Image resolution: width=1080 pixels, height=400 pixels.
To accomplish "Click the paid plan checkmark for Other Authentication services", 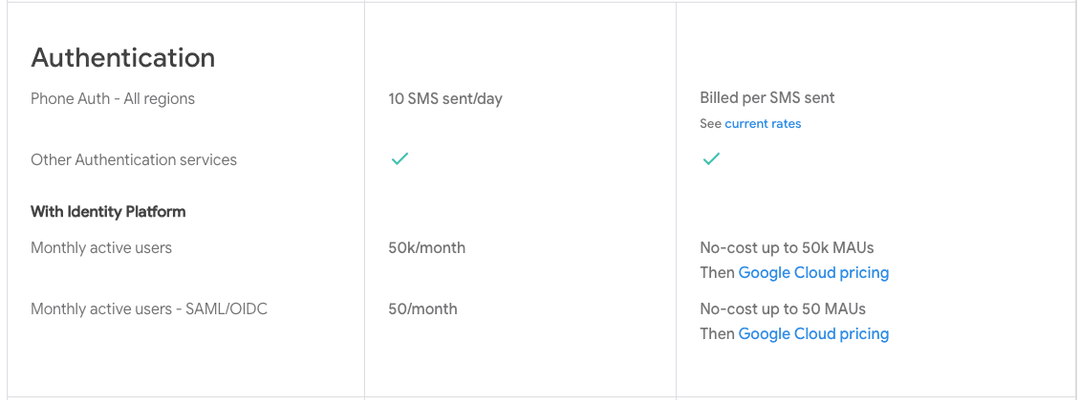I will point(711,159).
